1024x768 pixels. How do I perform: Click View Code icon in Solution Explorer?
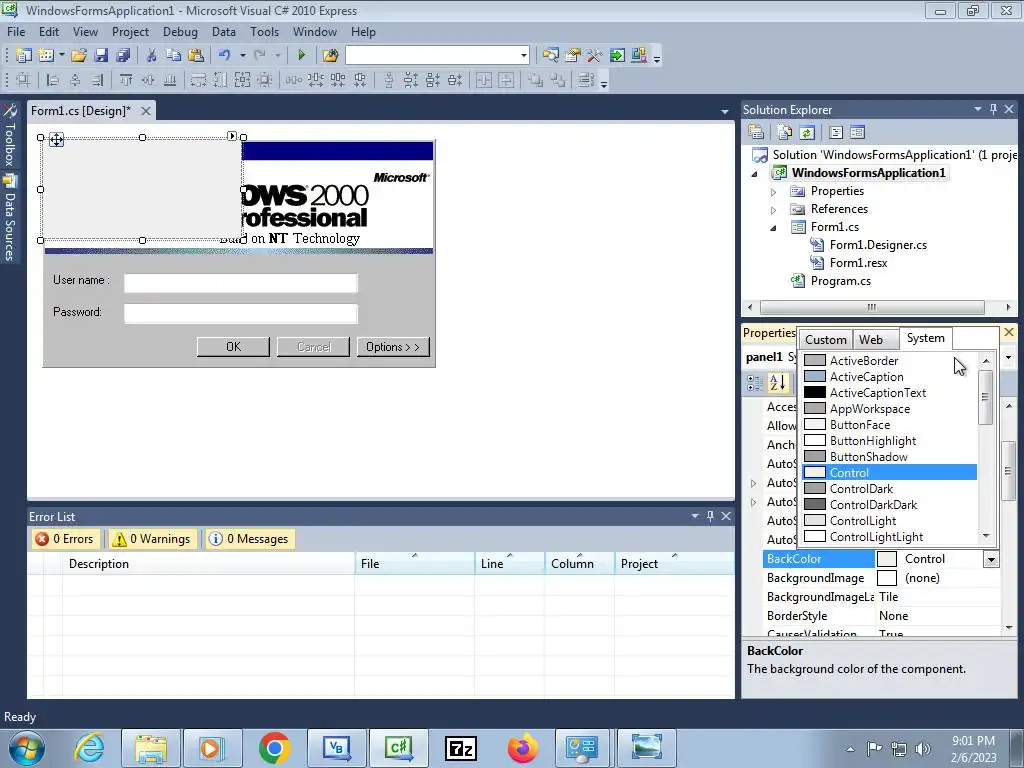836,133
